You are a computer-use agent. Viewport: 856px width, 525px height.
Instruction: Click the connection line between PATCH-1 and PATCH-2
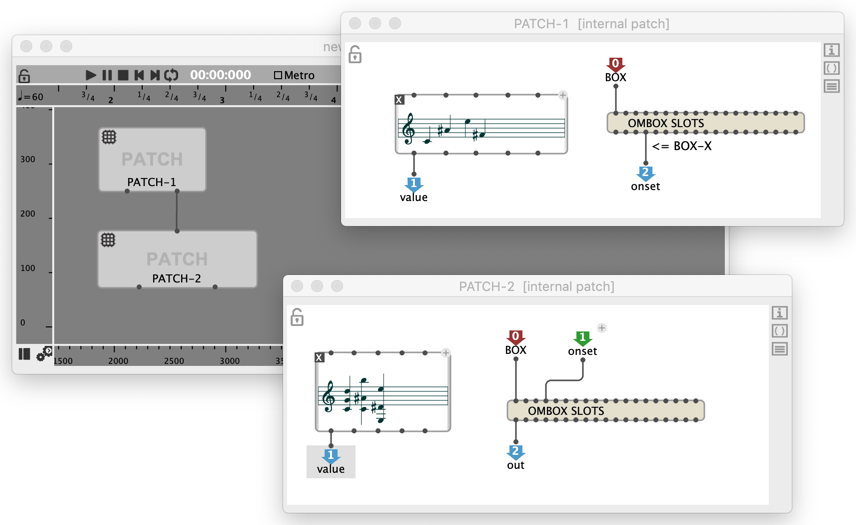coord(177,211)
